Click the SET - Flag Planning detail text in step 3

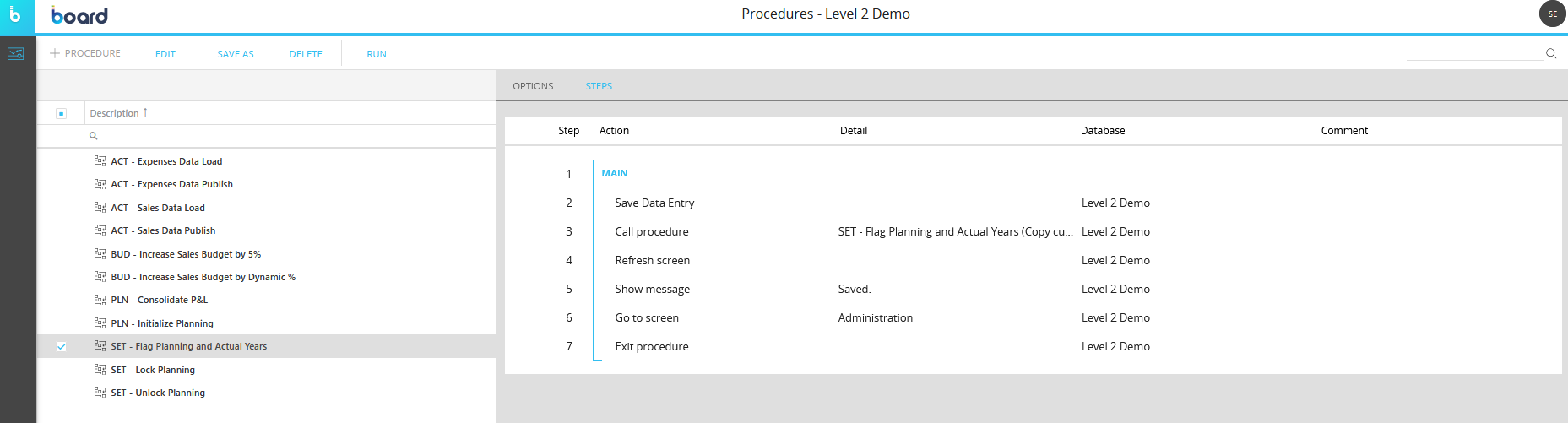(955, 231)
